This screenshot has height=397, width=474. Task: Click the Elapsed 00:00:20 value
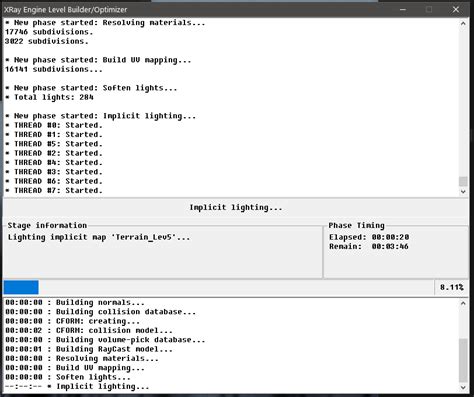390,237
